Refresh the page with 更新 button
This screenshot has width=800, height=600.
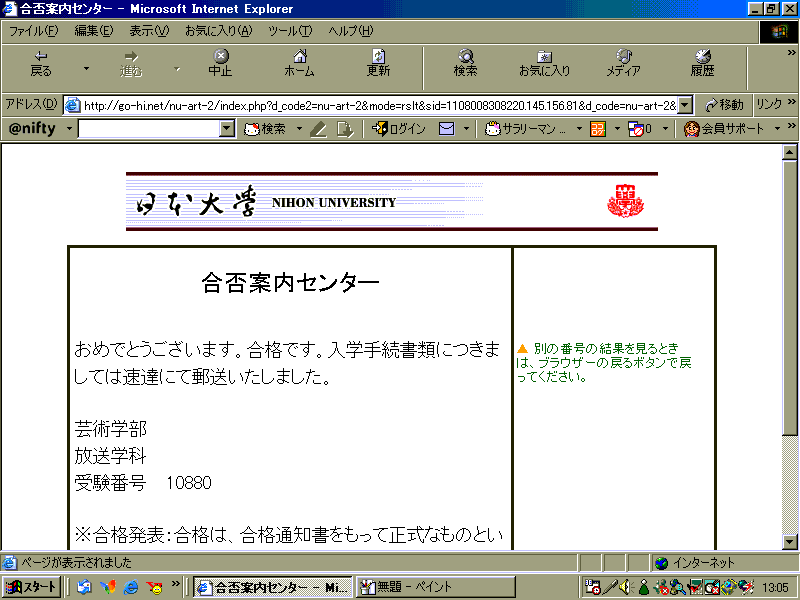click(378, 64)
